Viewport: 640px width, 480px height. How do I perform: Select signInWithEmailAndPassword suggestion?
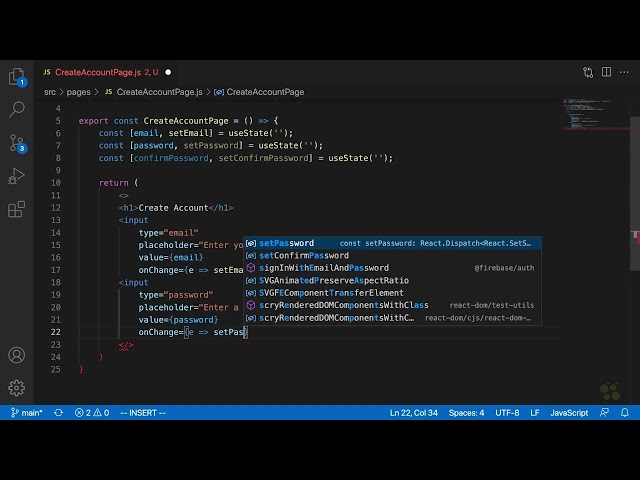(x=393, y=268)
